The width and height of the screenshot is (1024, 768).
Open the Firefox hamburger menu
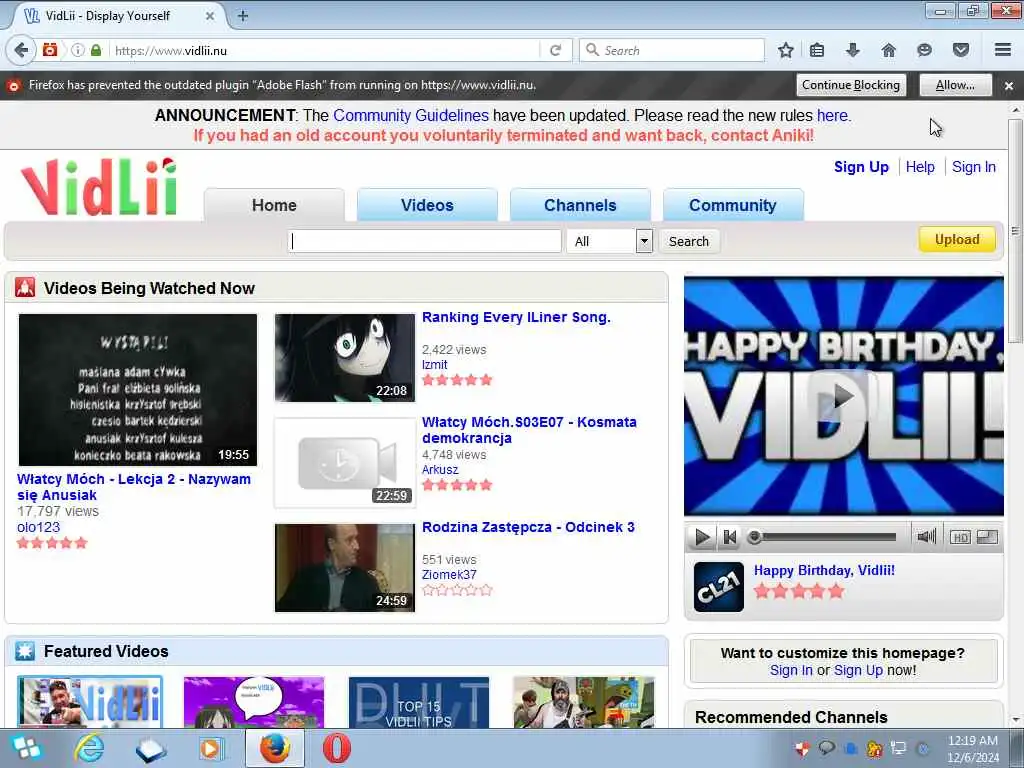pyautogui.click(x=1003, y=50)
